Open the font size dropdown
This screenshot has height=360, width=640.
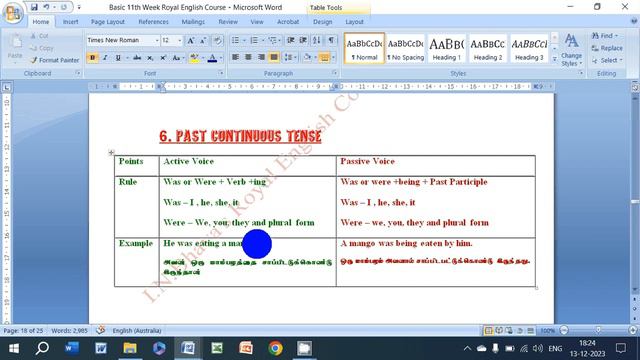180,40
